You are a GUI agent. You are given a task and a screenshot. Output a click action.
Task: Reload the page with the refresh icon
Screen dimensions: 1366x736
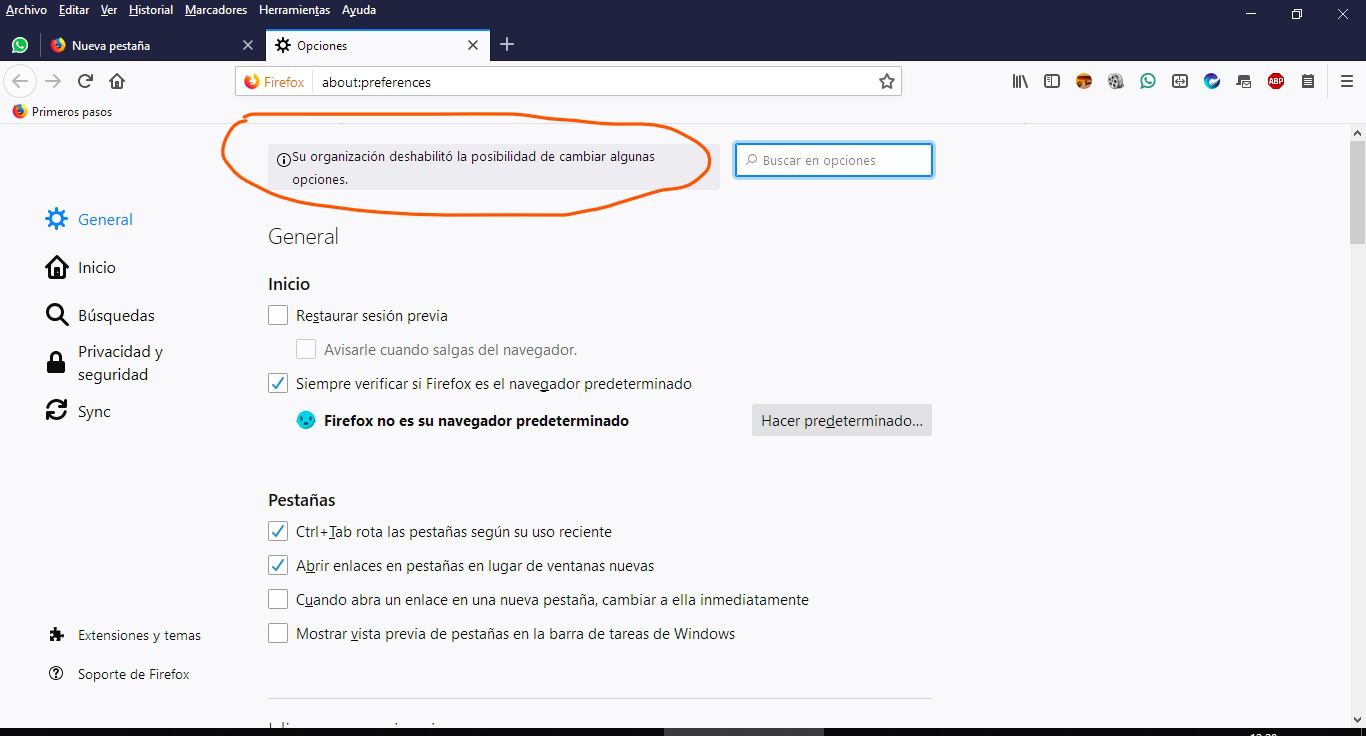[85, 81]
